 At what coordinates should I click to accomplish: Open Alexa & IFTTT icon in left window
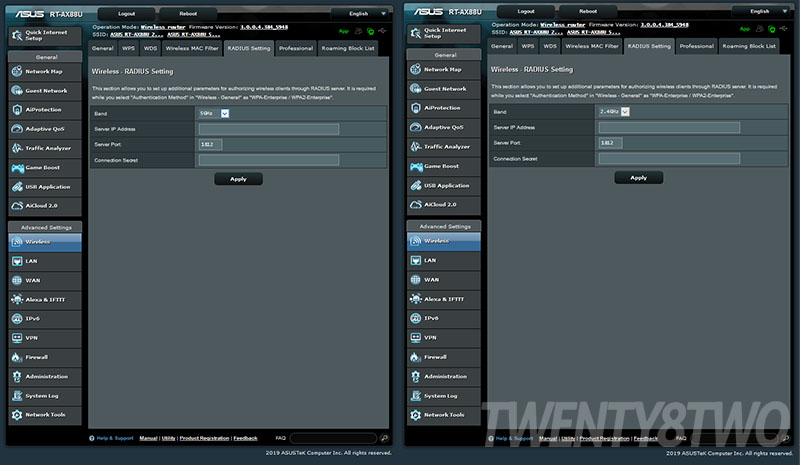17,300
